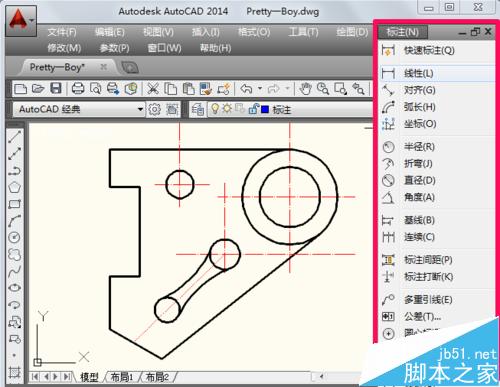Viewport: 500px width, 387px height.
Task: Click the Open file folder icon
Action: (x=38, y=89)
